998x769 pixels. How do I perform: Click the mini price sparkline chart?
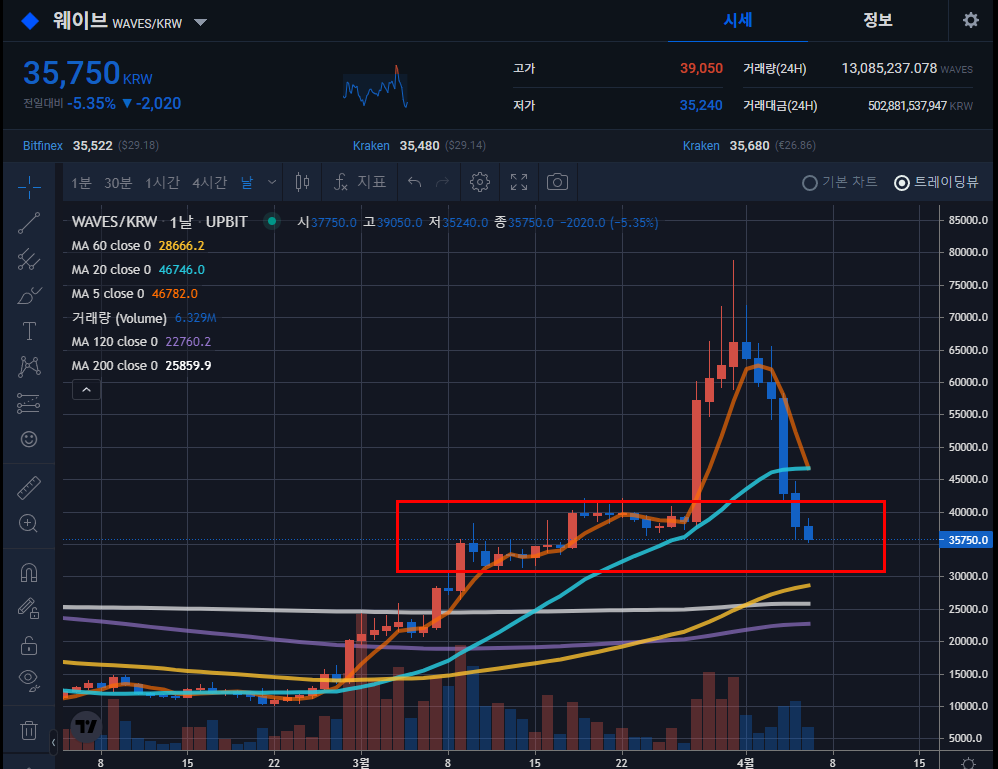(x=376, y=87)
